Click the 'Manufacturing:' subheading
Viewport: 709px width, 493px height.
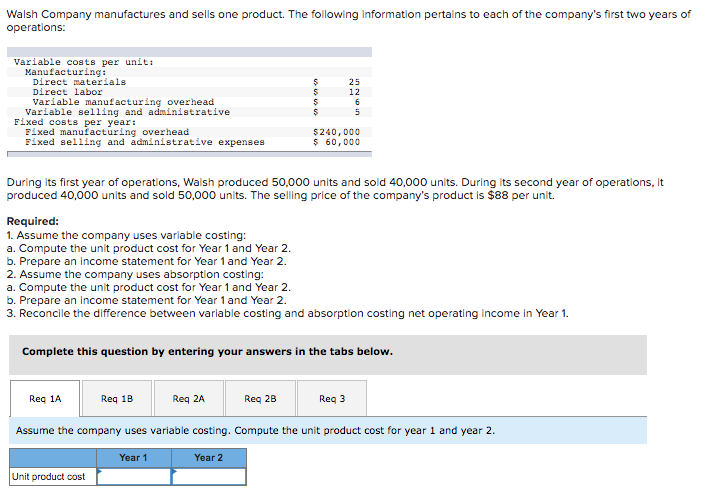click(x=66, y=72)
